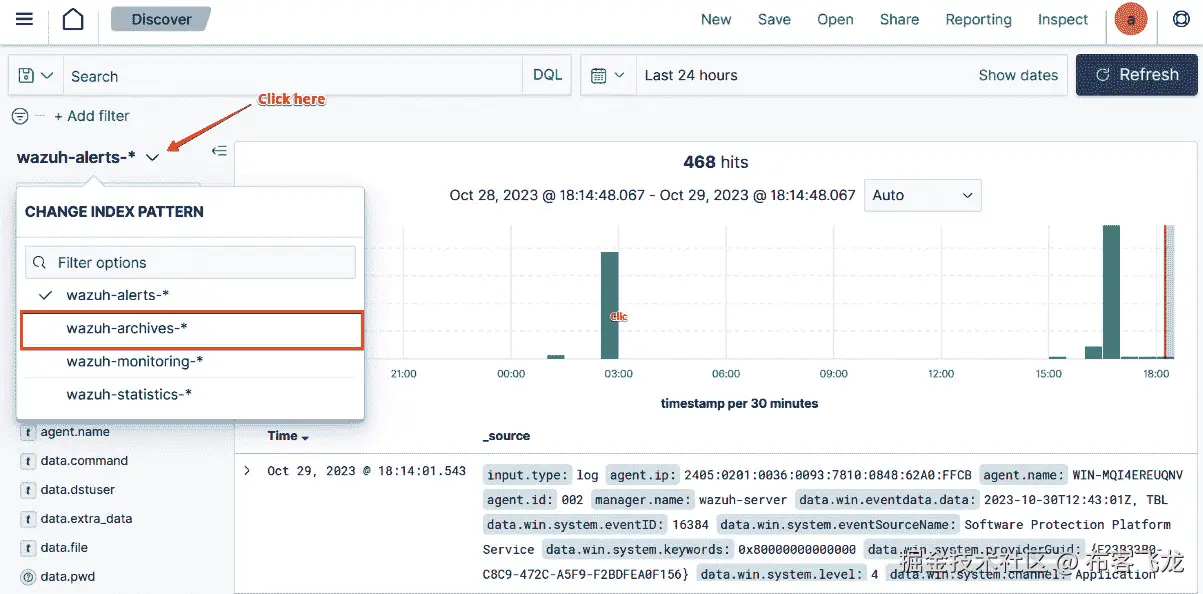Click the data.extra_data field

click(x=86, y=519)
